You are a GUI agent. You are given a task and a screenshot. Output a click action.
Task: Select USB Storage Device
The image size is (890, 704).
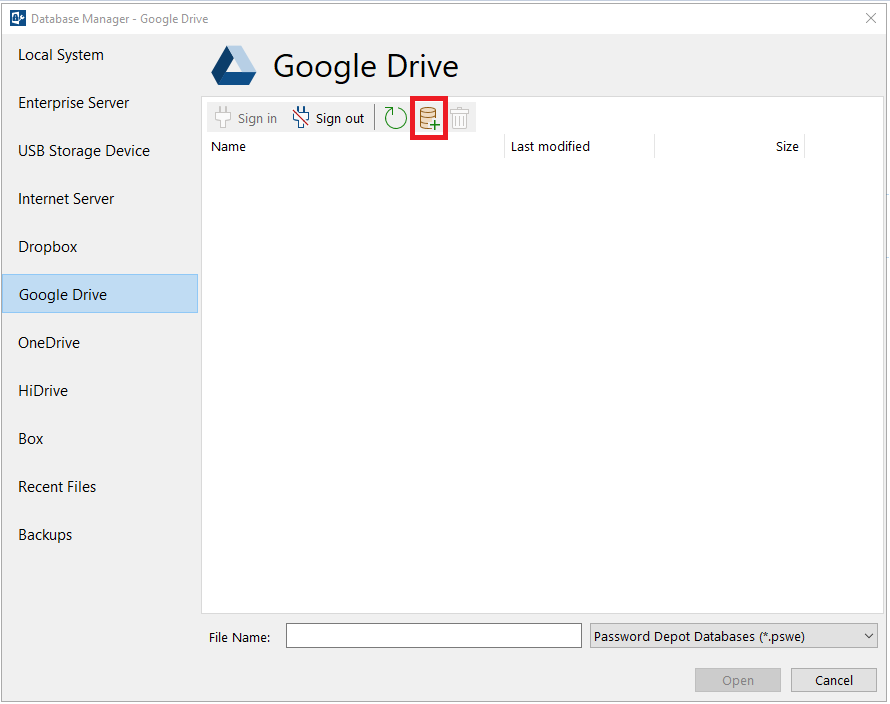click(84, 151)
